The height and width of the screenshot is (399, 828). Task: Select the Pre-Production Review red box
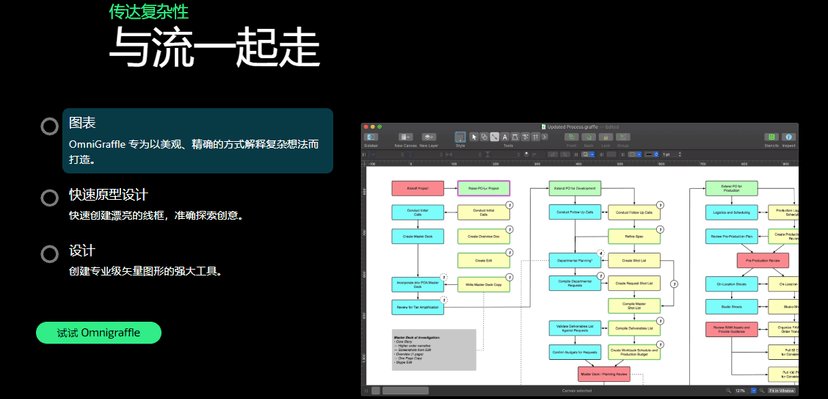763,260
